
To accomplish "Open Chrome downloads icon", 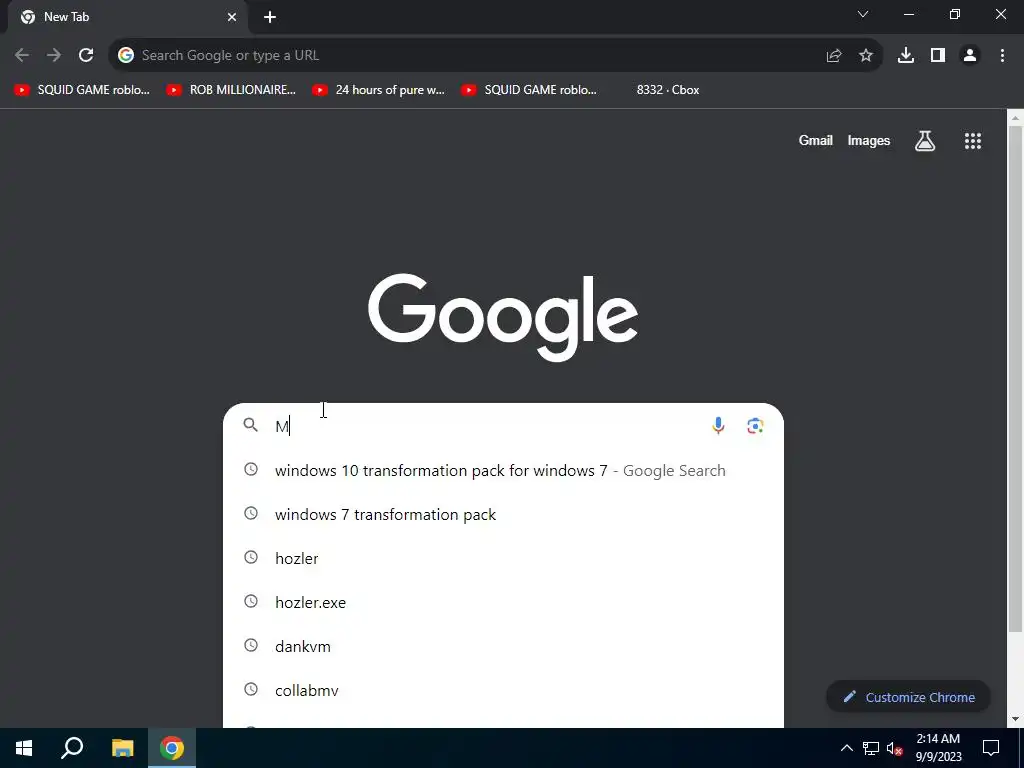I will coord(906,56).
